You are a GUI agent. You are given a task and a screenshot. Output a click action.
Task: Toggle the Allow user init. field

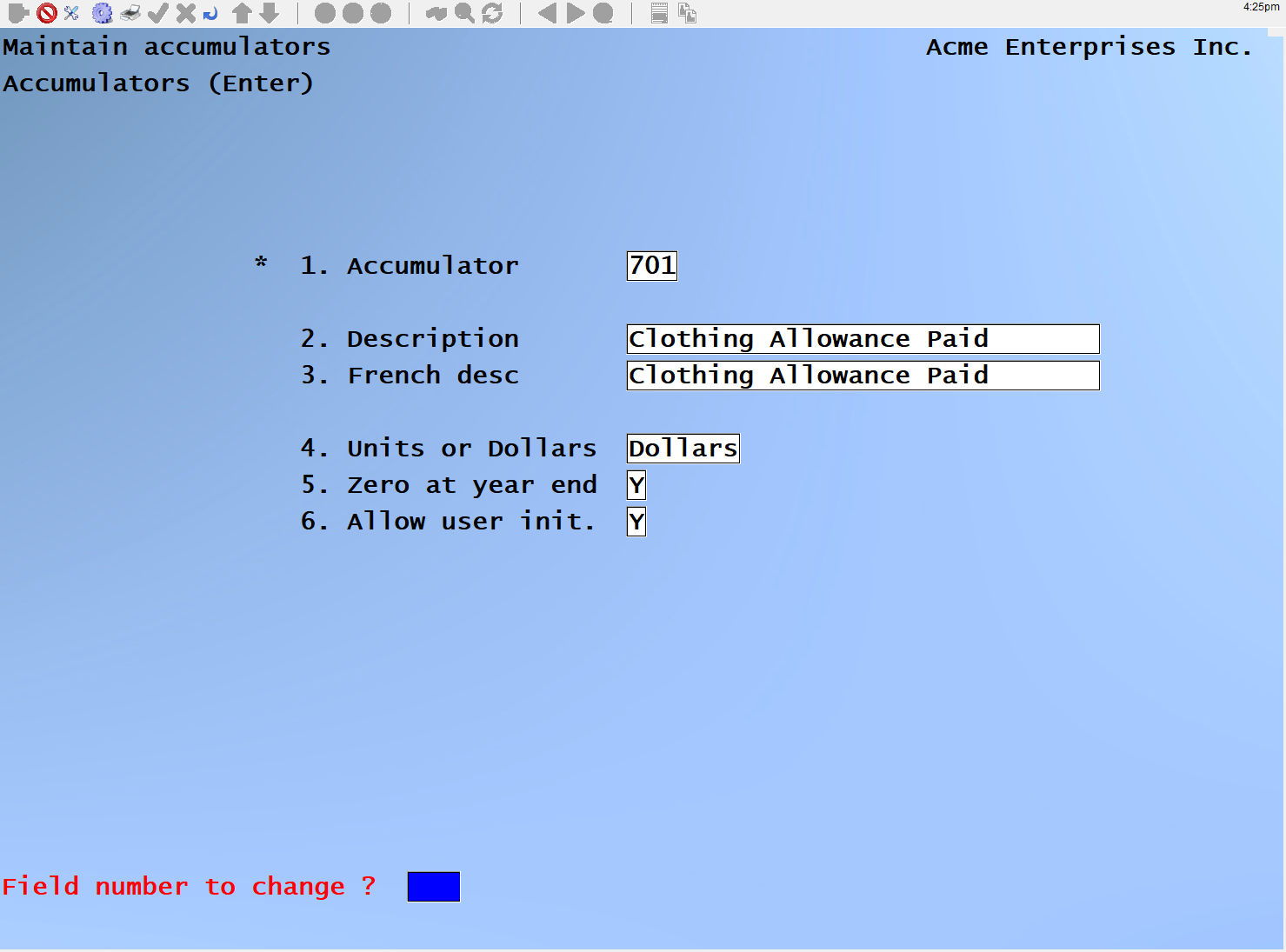[x=636, y=522]
